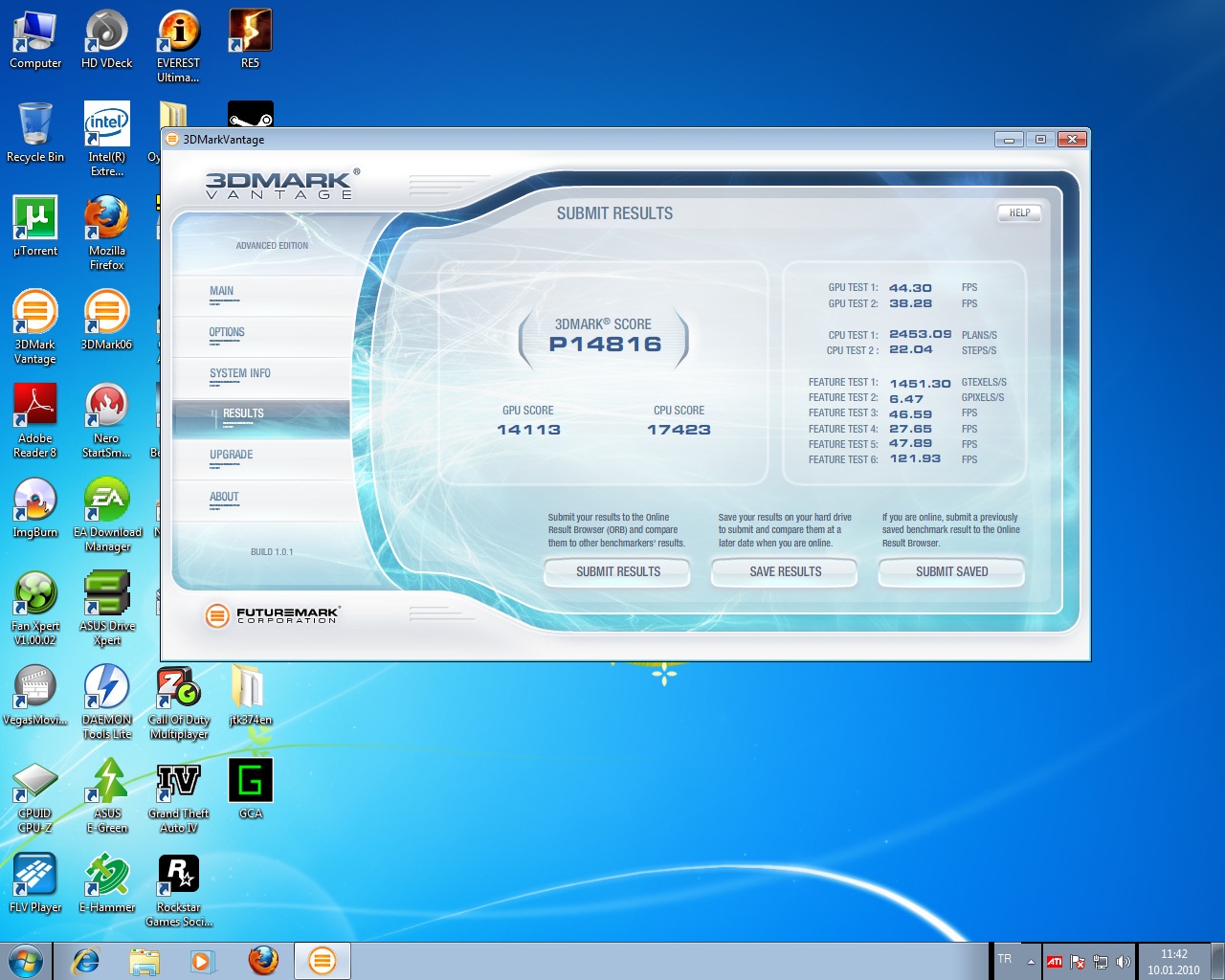Click the 3DMark score P14816
The image size is (1225, 980).
tap(605, 345)
